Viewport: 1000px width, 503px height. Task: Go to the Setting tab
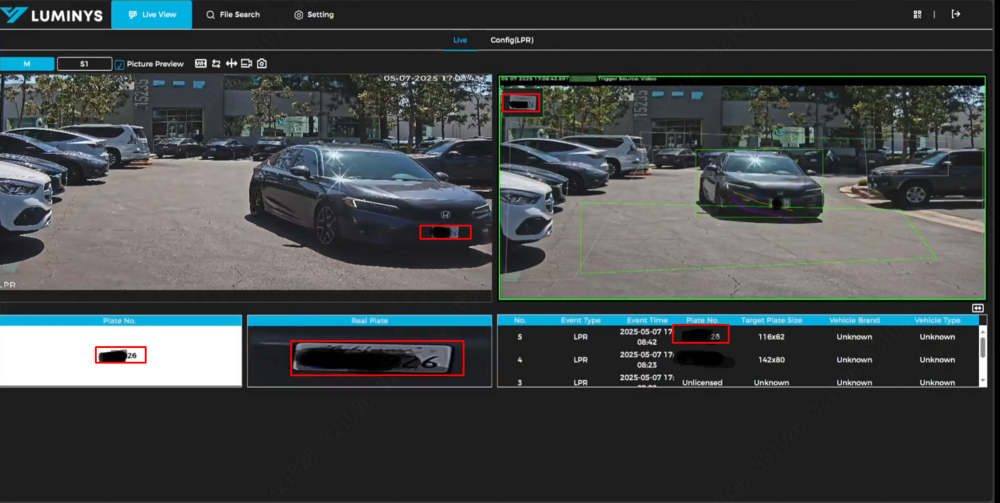click(314, 15)
